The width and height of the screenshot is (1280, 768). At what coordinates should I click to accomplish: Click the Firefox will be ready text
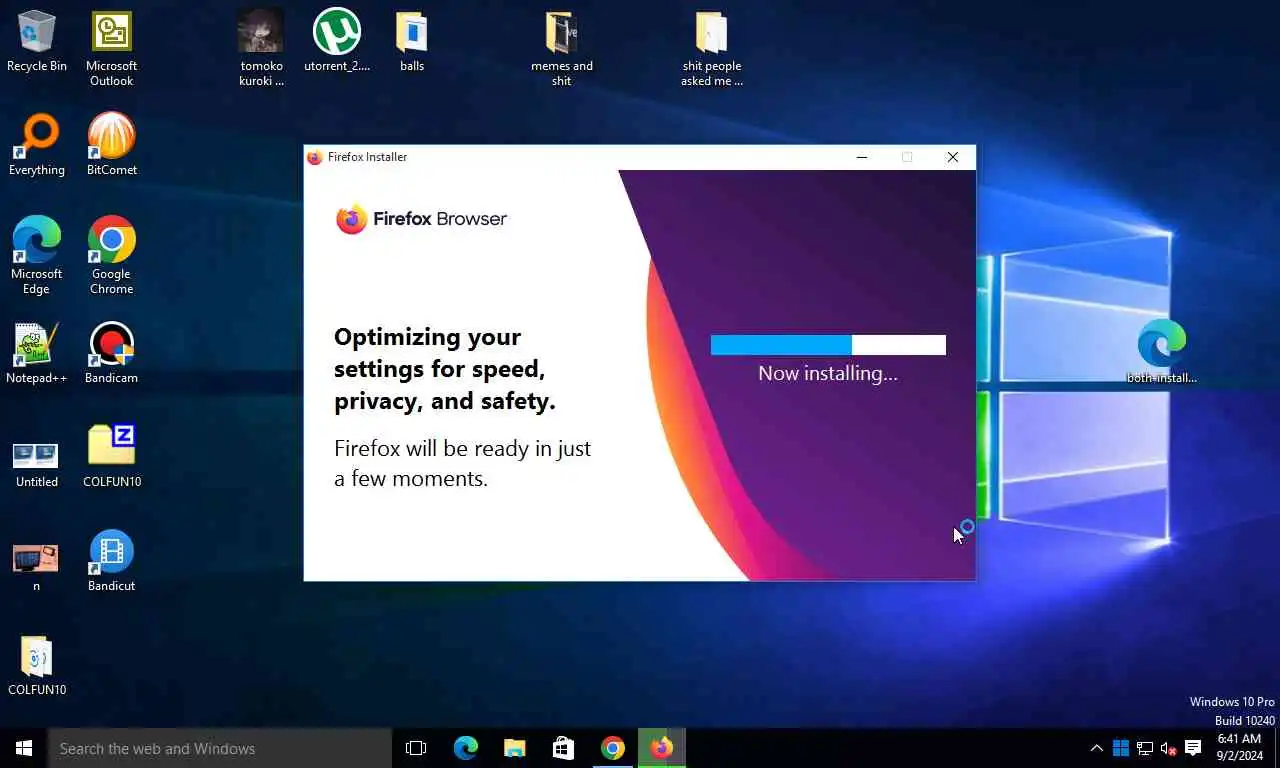(x=462, y=463)
